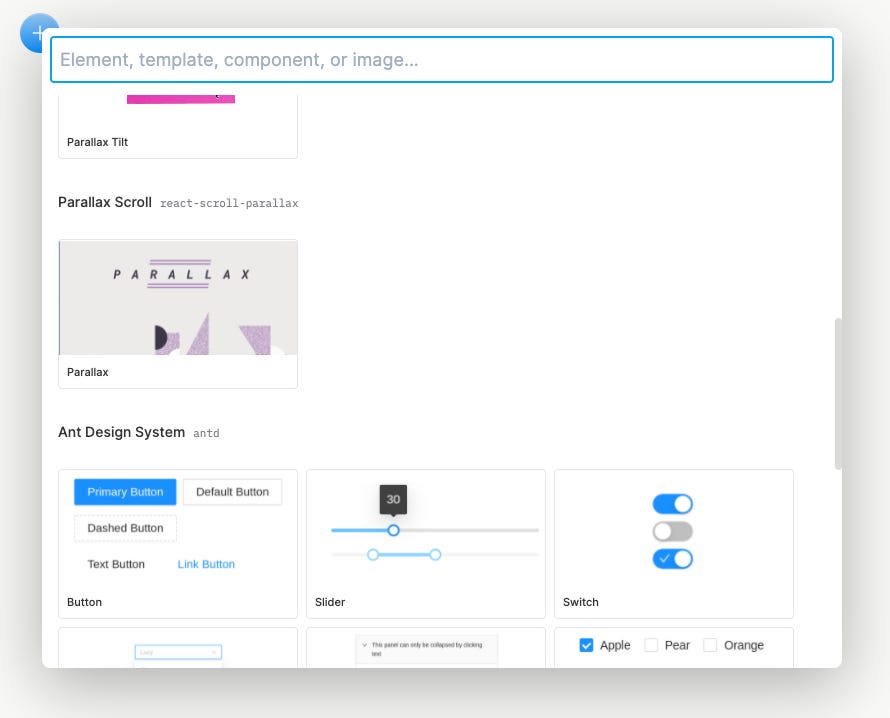Turn off the top blue switch
Image resolution: width=890 pixels, height=718 pixels.
tap(672, 503)
